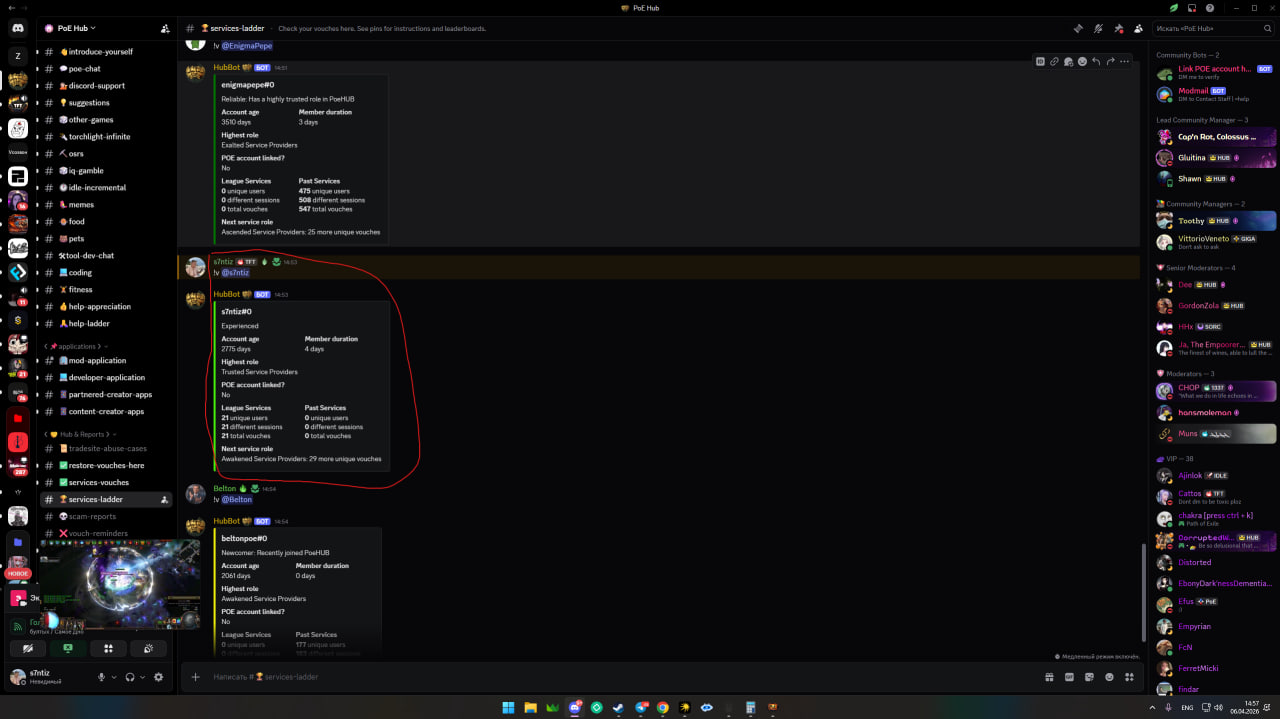Toggle the member list icon
This screenshot has width=1280, height=719.
coord(1138,29)
